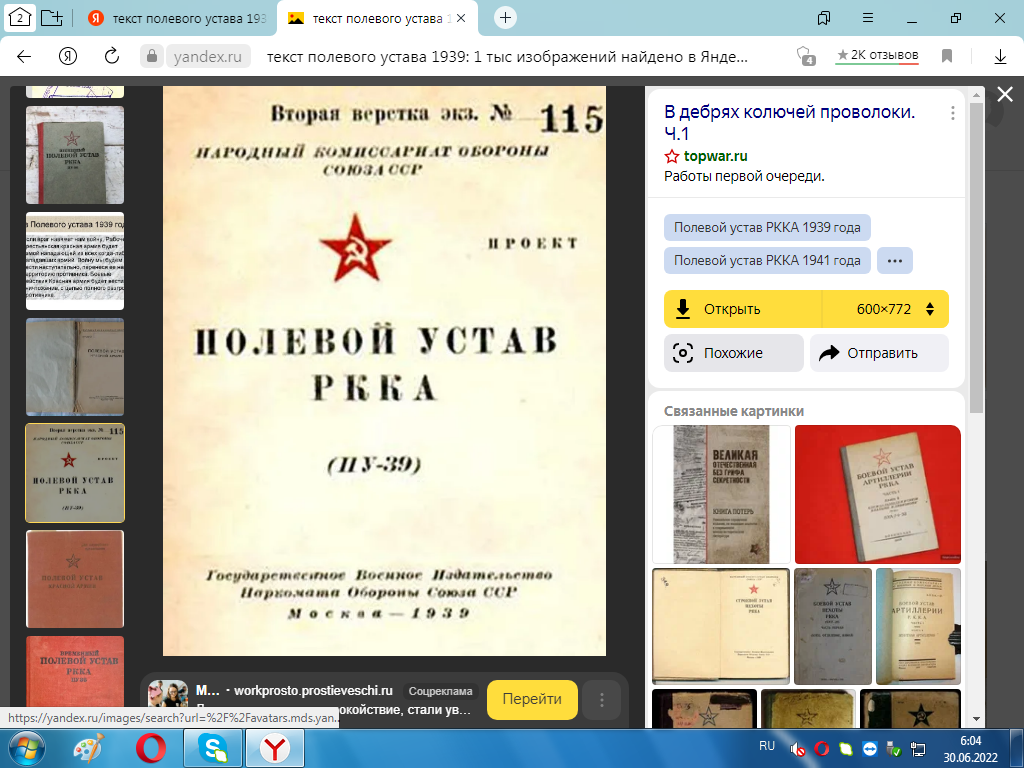Viewport: 1024px width, 768px height.
Task: Open related image of book on red background
Action: [x=878, y=494]
